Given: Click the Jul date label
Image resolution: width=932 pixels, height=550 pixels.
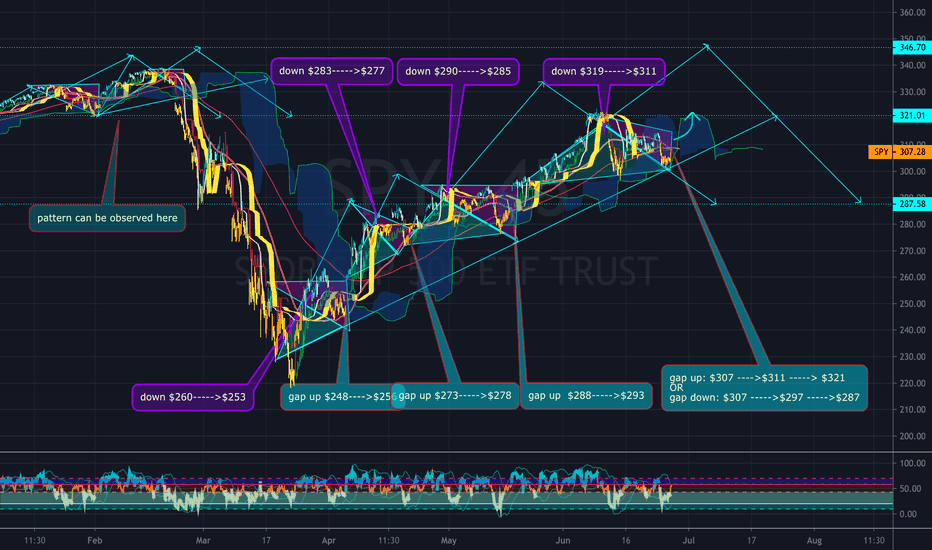Looking at the screenshot, I should coord(689,540).
